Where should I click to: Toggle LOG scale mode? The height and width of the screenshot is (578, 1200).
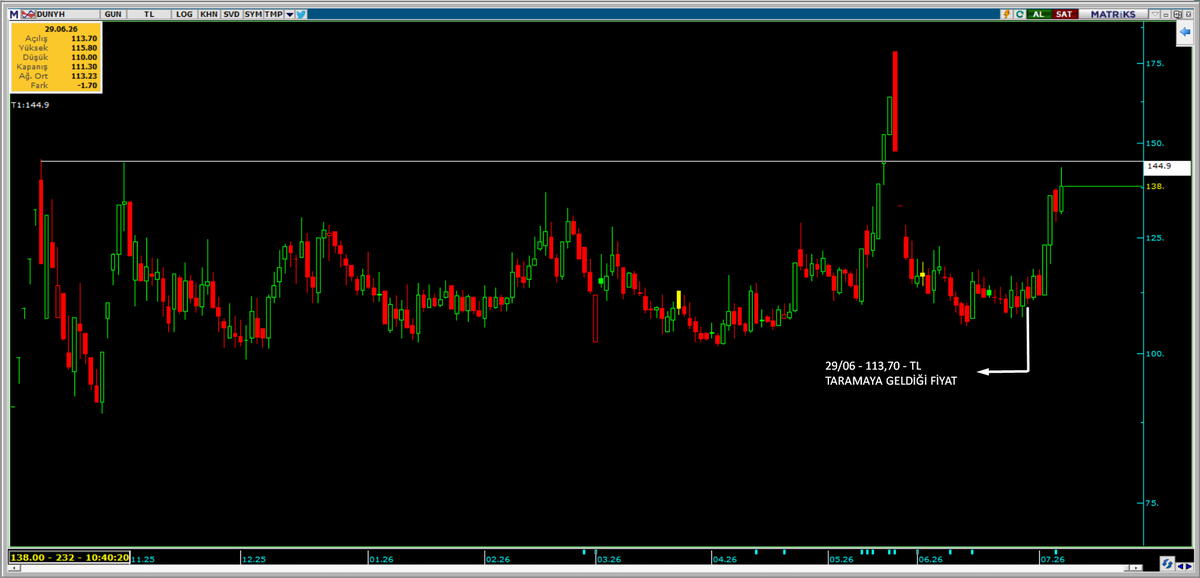pos(184,14)
